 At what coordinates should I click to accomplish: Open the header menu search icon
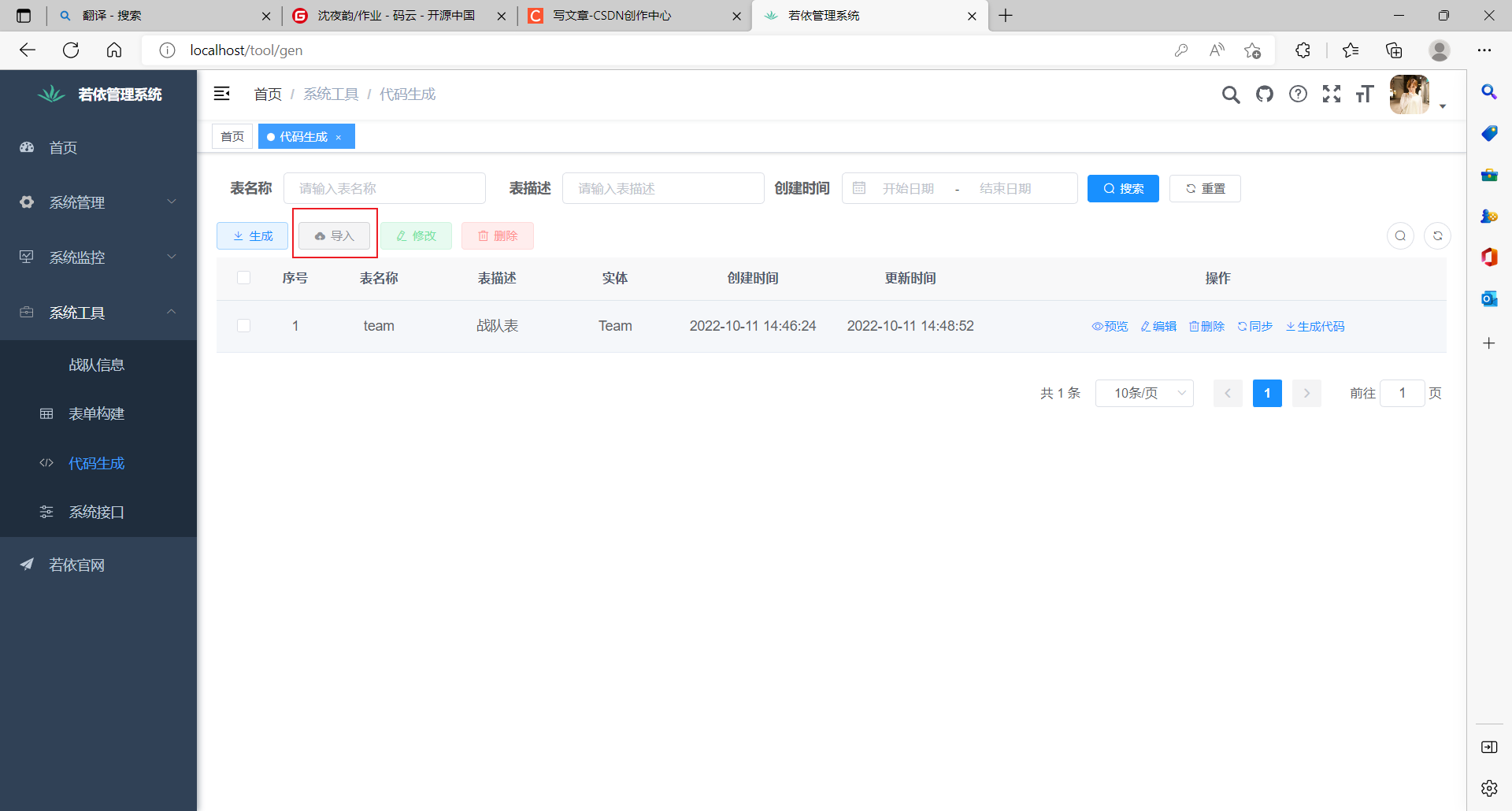[x=1231, y=94]
